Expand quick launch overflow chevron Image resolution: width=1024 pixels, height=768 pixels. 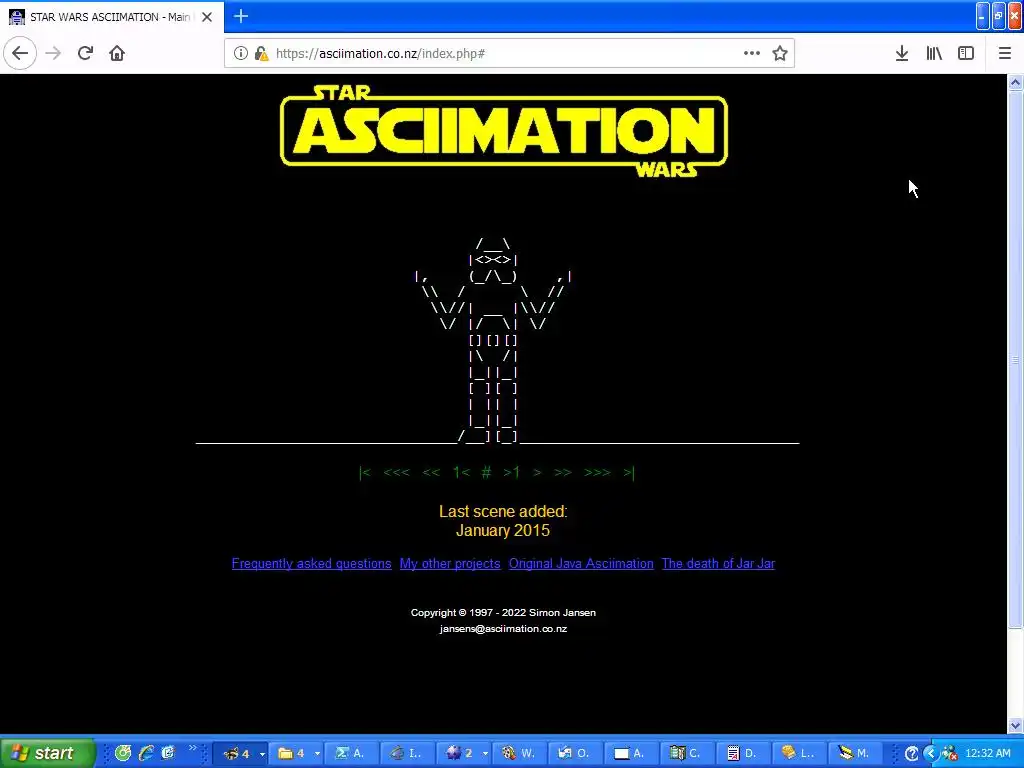click(x=192, y=748)
